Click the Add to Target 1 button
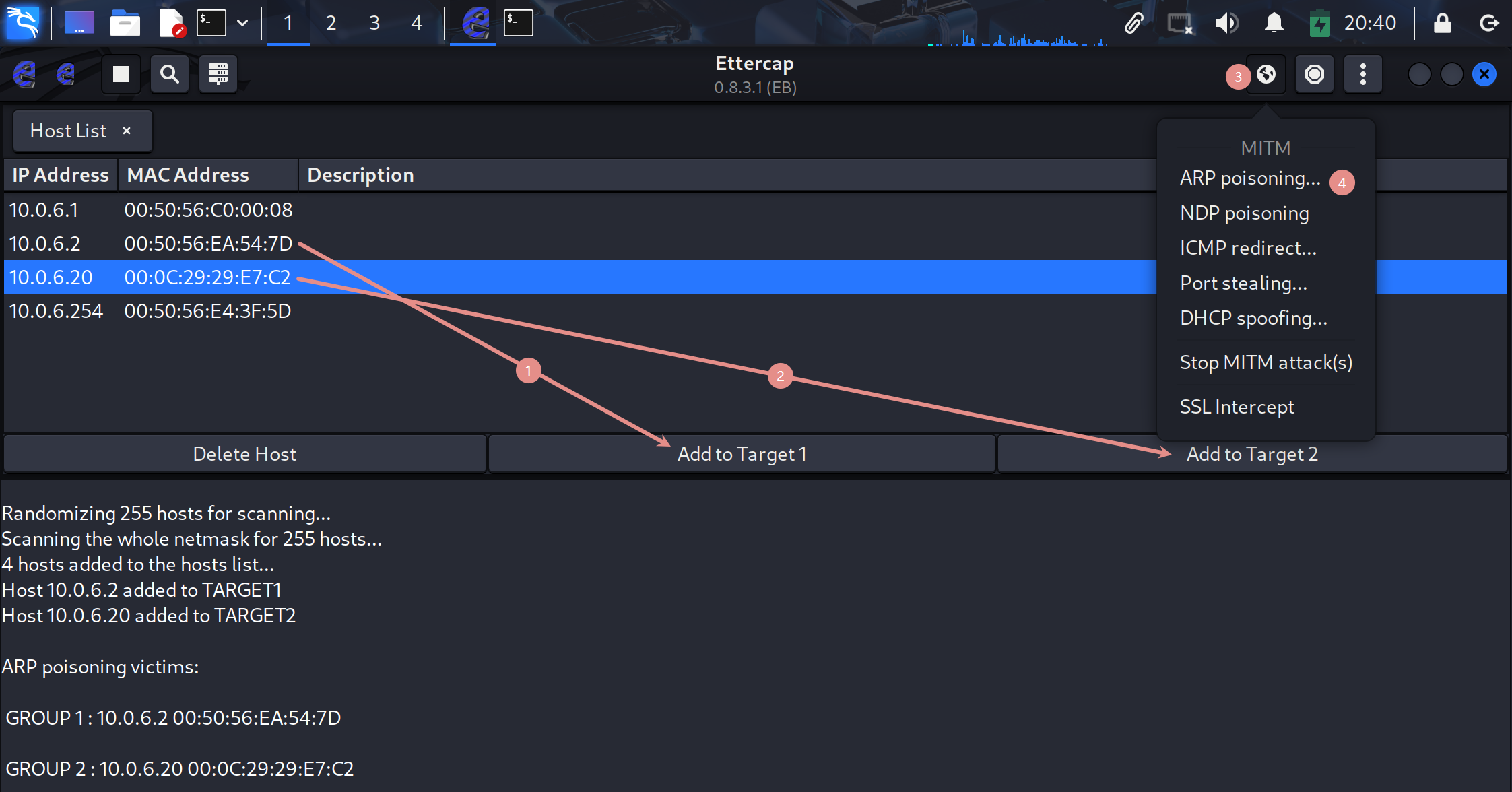1512x792 pixels. click(x=742, y=454)
